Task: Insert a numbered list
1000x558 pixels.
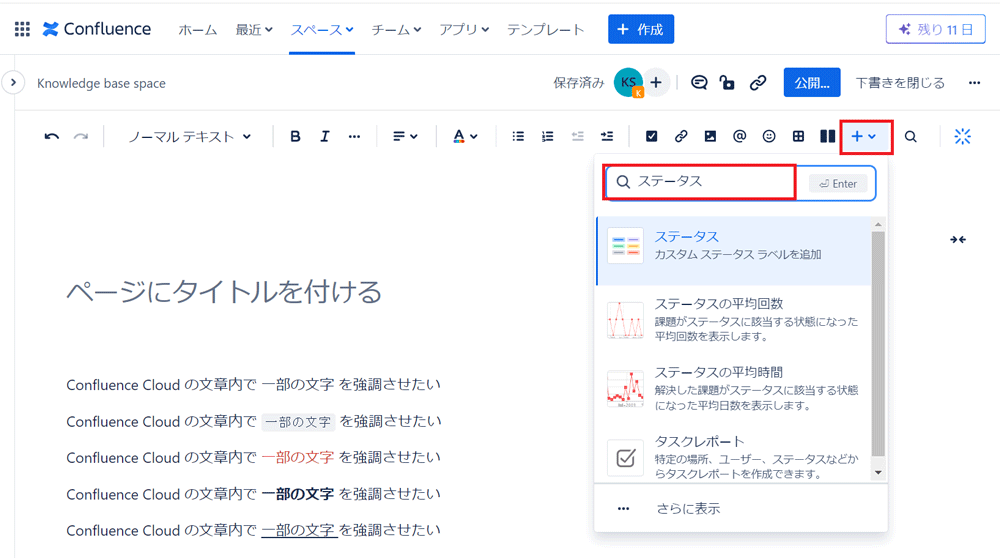Action: tap(547, 136)
